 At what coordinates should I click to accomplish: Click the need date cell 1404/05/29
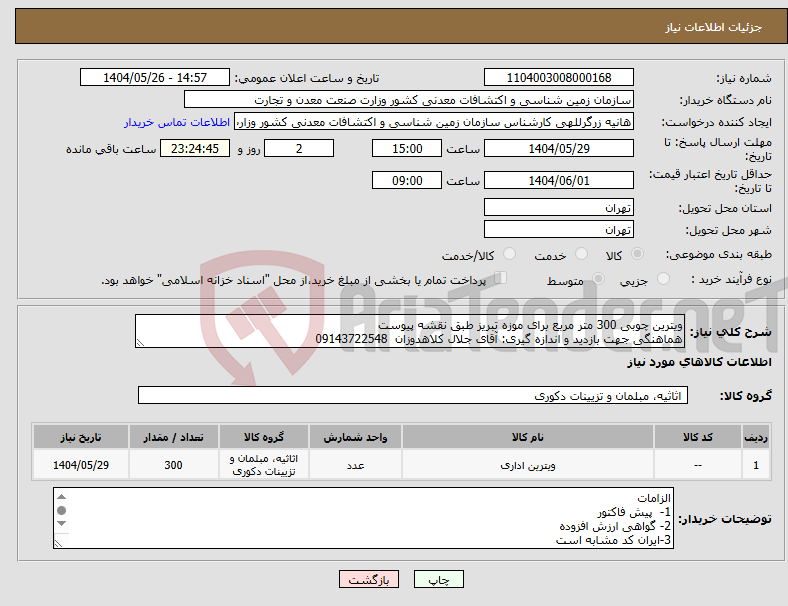pyautogui.click(x=81, y=465)
